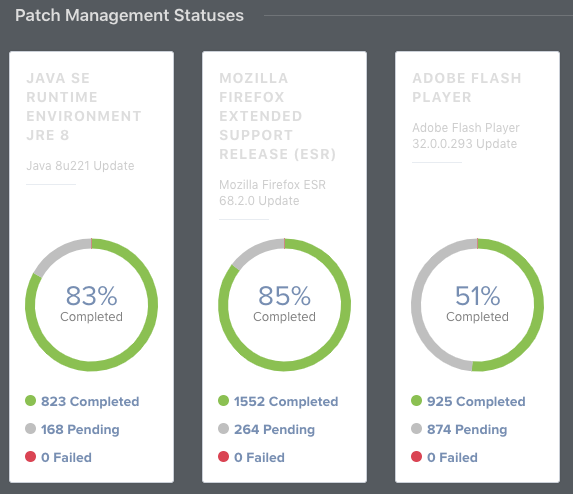
Task: Click the 51% Completed donut chart
Action: pos(477,305)
